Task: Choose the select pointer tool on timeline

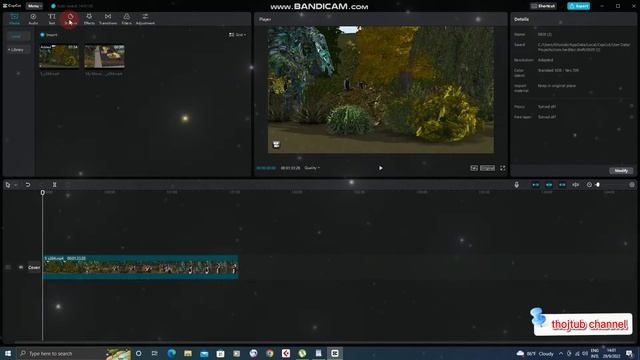Action: (x=8, y=185)
